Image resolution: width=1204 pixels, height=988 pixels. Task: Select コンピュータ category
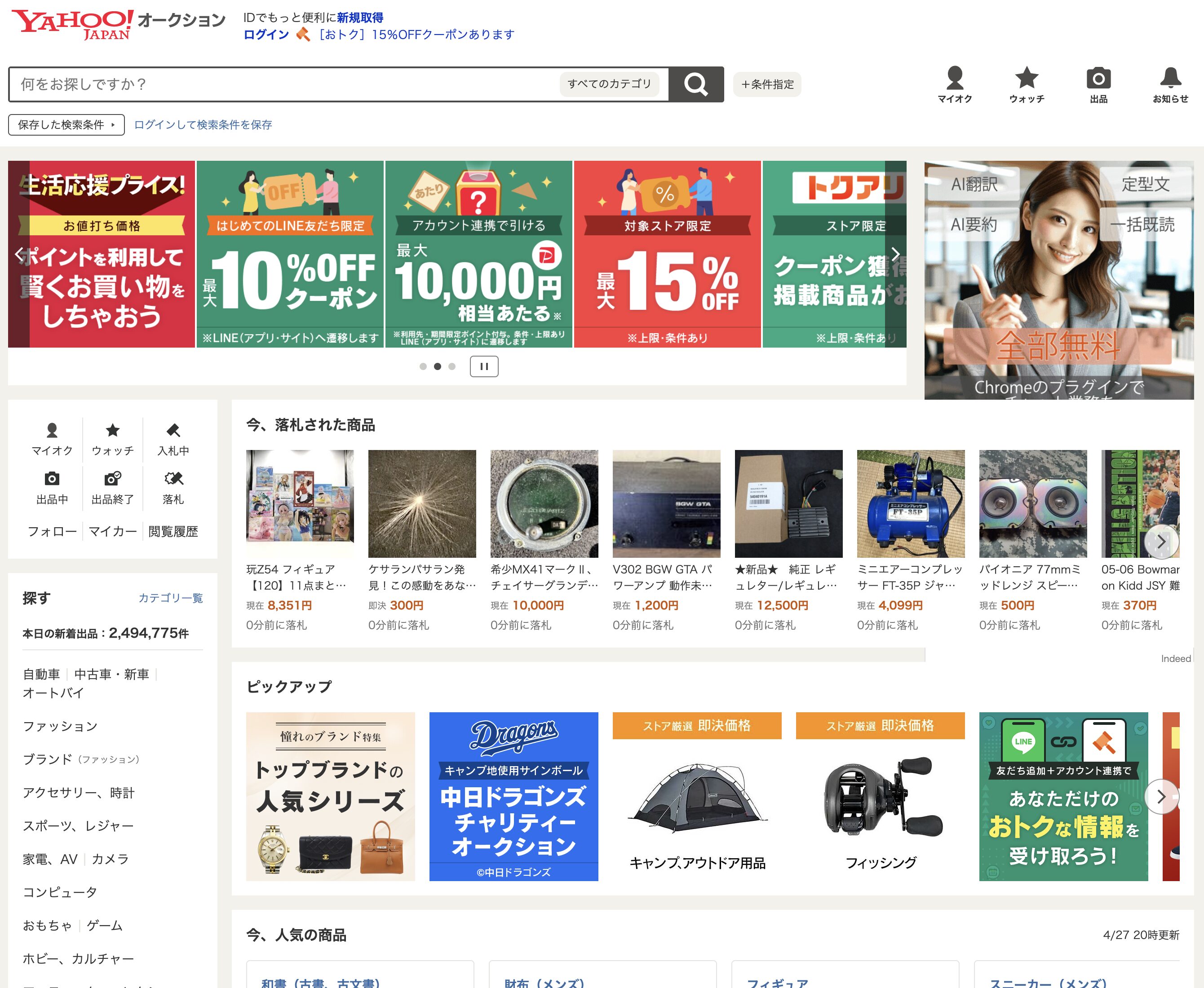point(60,892)
